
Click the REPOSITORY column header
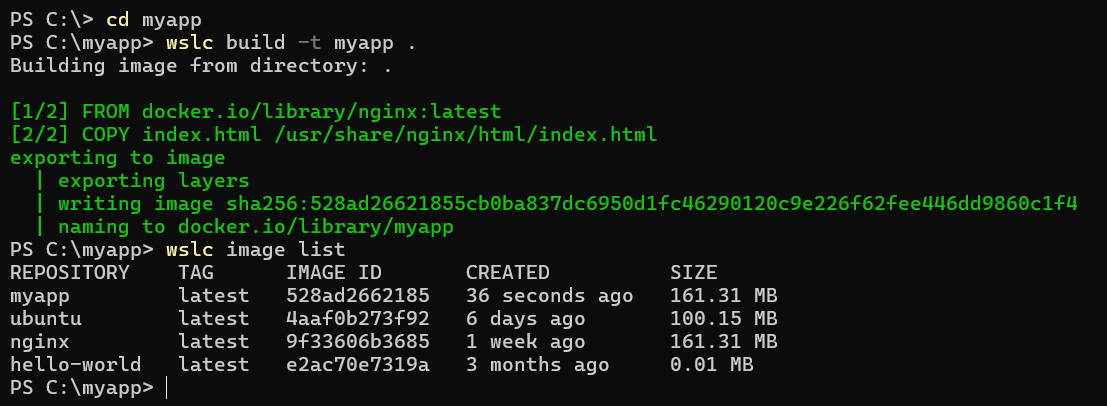[x=70, y=273]
